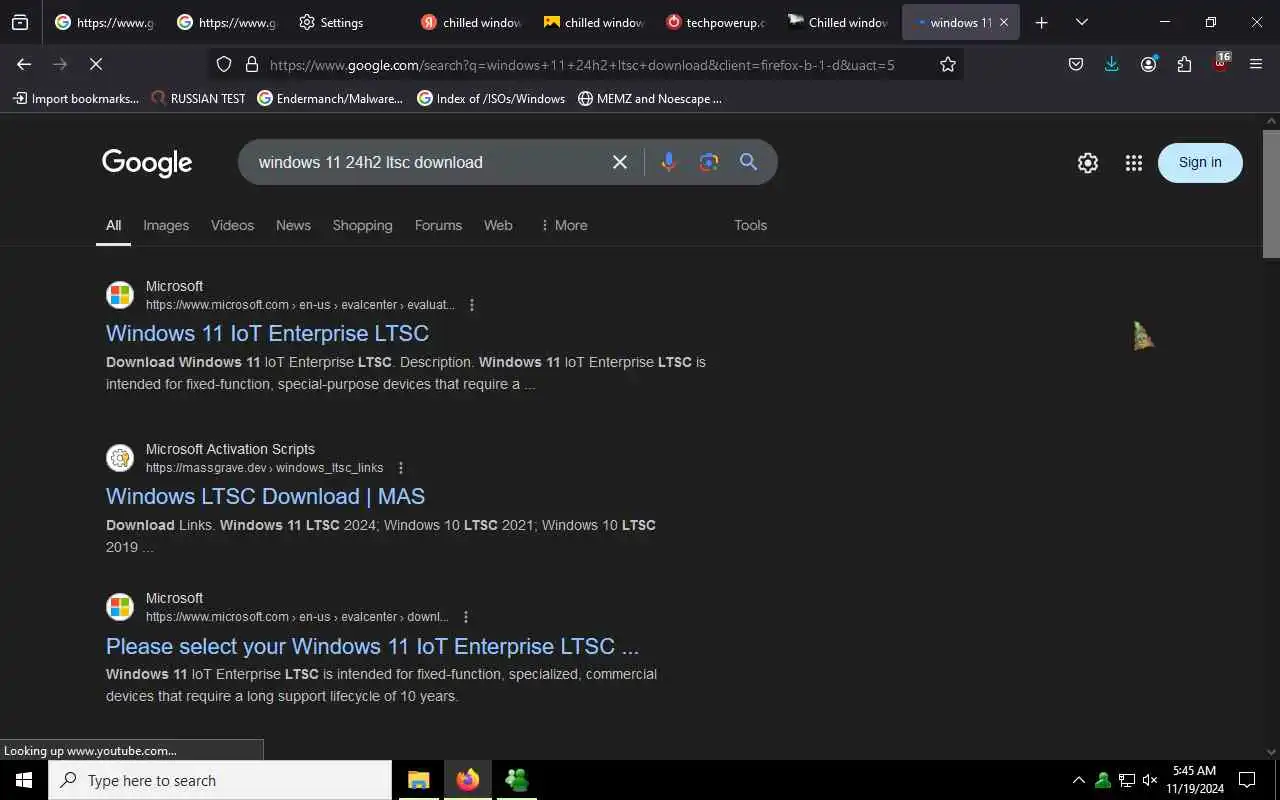The image size is (1280, 800).
Task: Select the Videos search filter
Action: click(x=232, y=225)
